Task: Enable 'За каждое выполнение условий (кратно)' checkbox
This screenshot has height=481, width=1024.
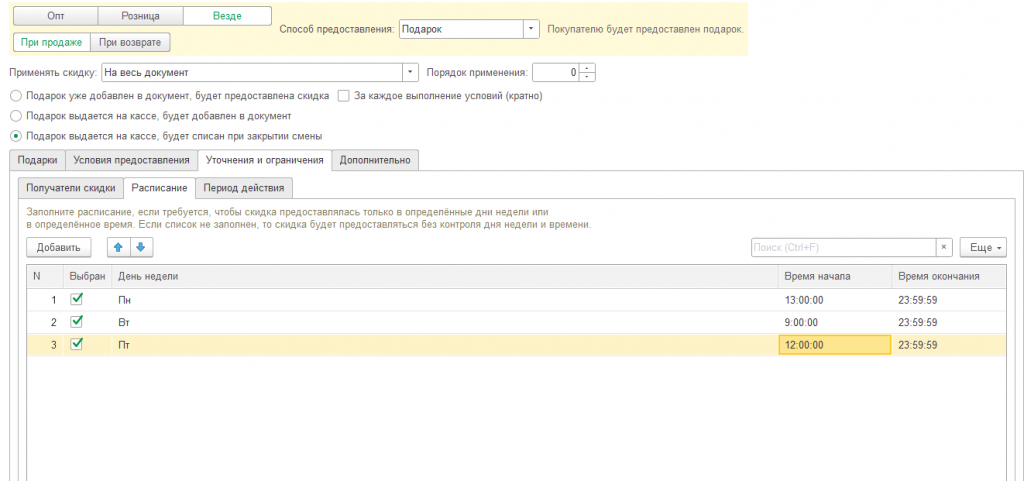Action: click(x=344, y=96)
